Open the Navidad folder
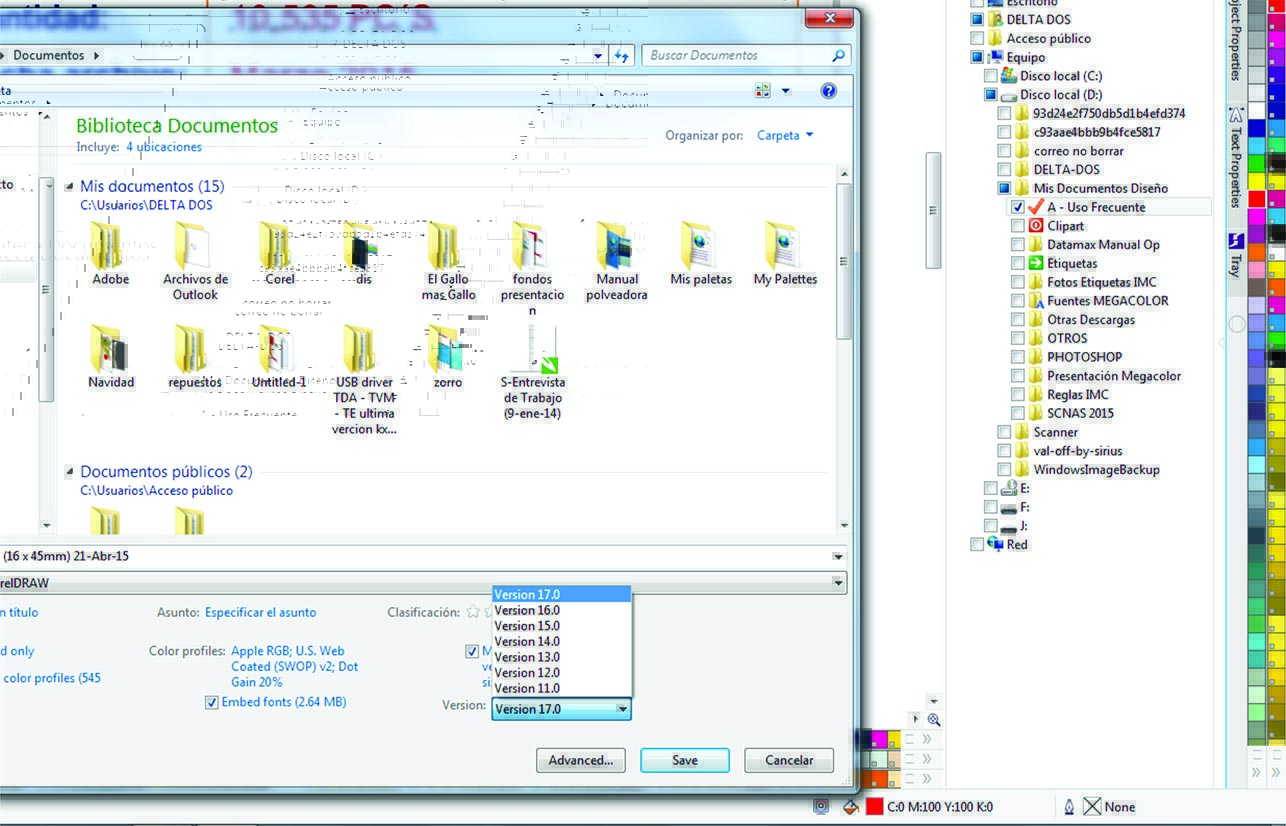Viewport: 1286px width, 826px height. pos(110,357)
